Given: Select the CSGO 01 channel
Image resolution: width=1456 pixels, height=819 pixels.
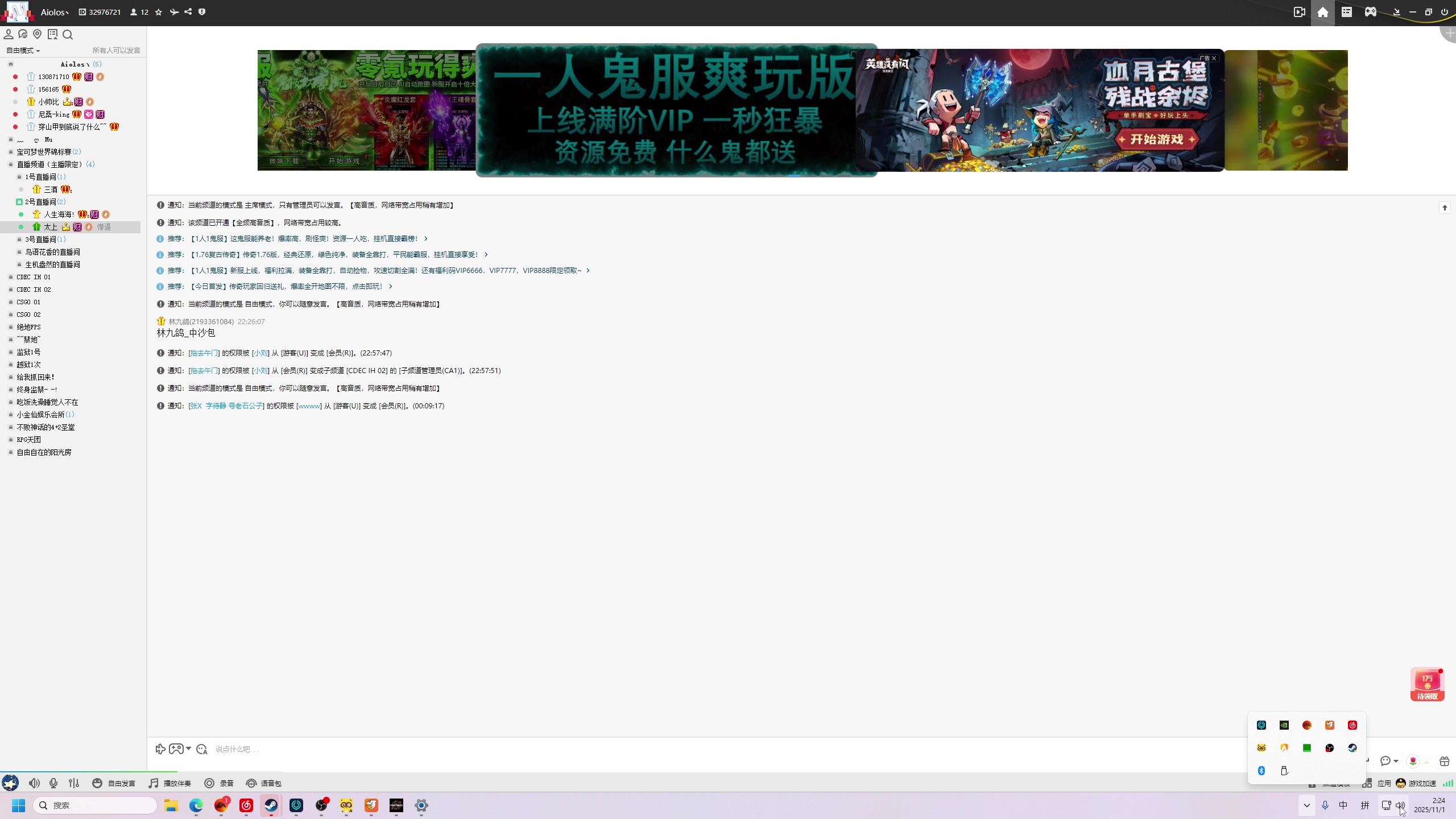Looking at the screenshot, I should (28, 302).
